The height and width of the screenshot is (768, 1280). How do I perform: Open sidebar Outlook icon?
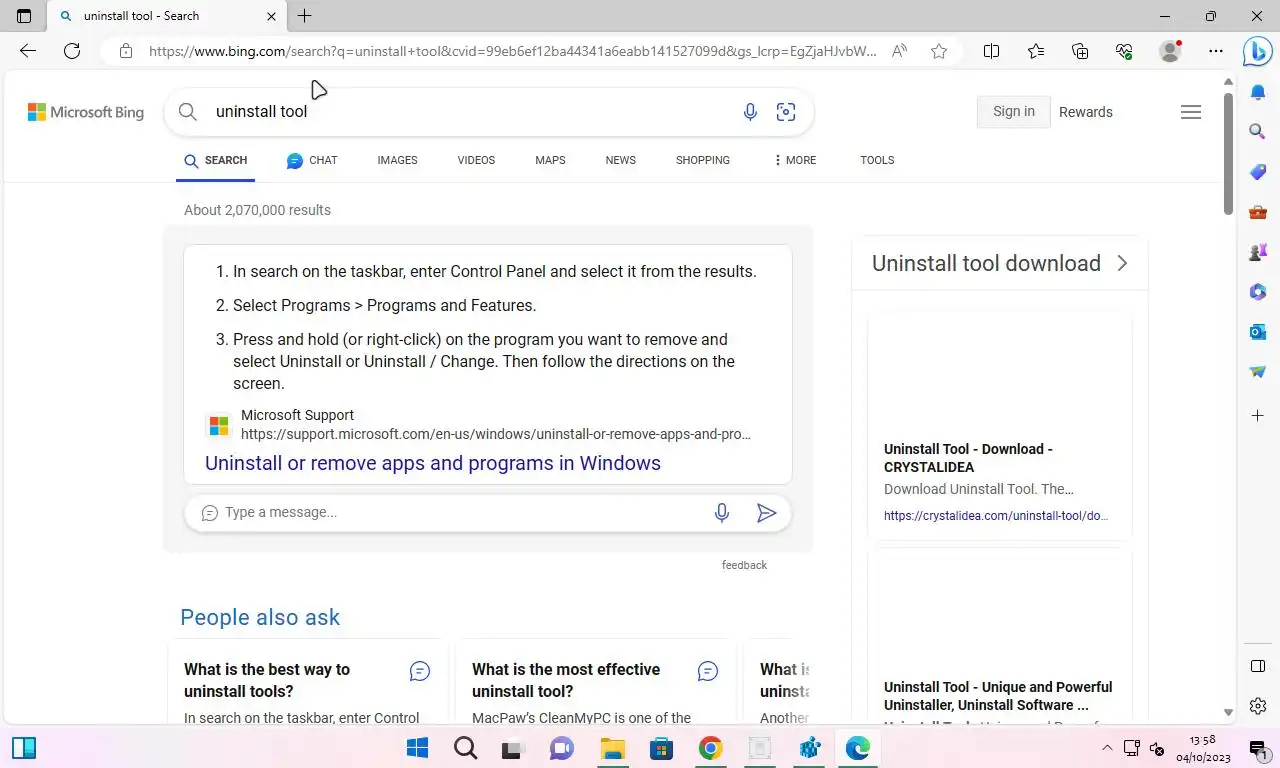(1258, 332)
